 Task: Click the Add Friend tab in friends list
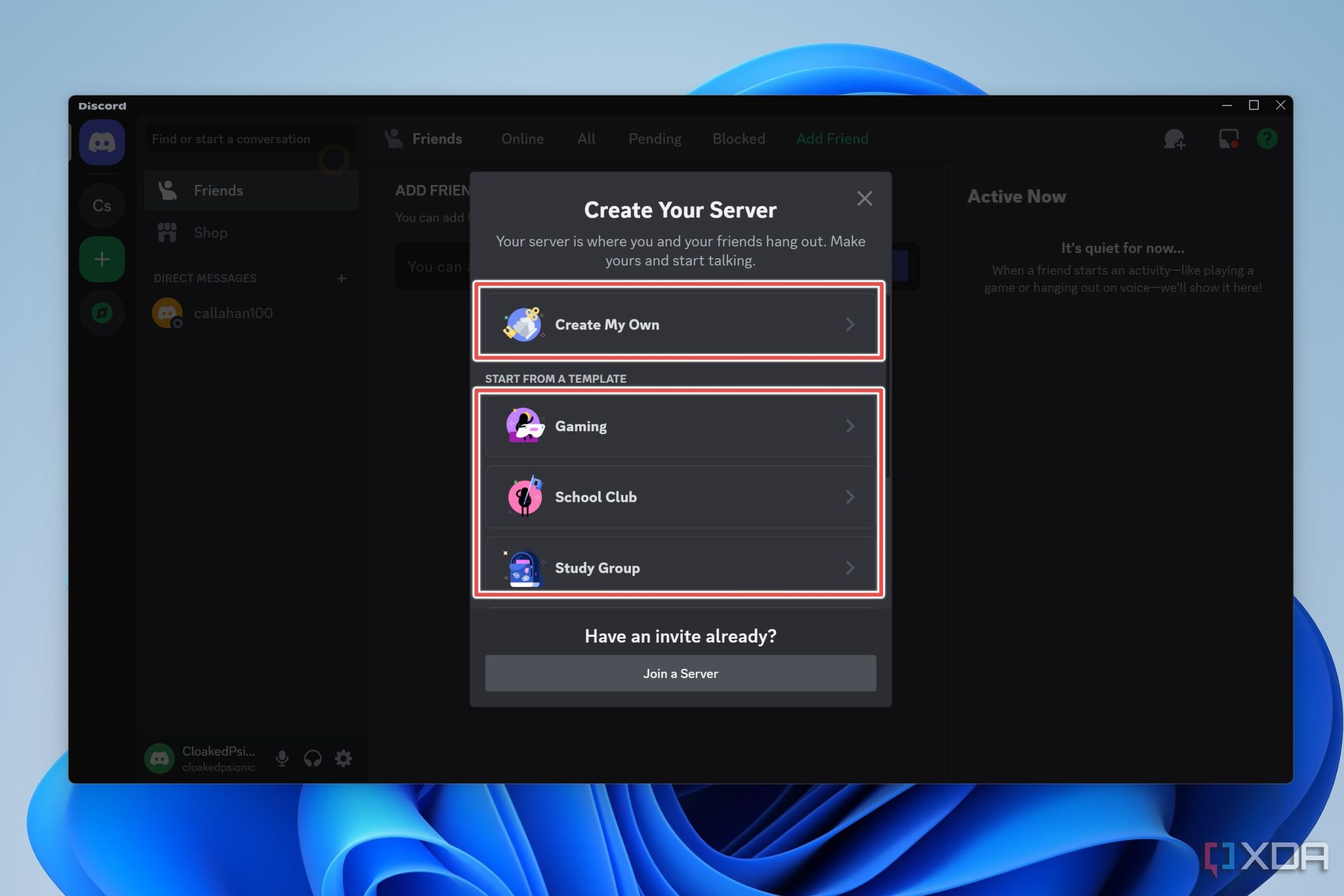tap(832, 138)
